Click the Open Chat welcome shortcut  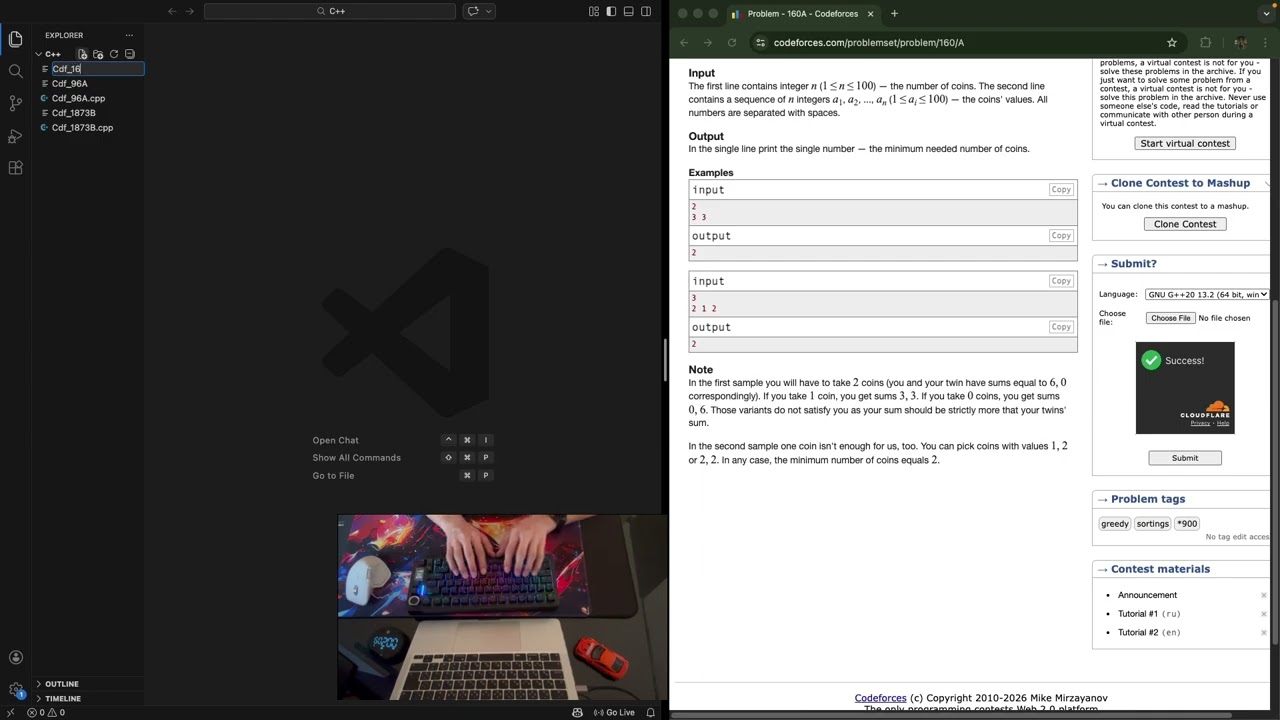pos(335,440)
